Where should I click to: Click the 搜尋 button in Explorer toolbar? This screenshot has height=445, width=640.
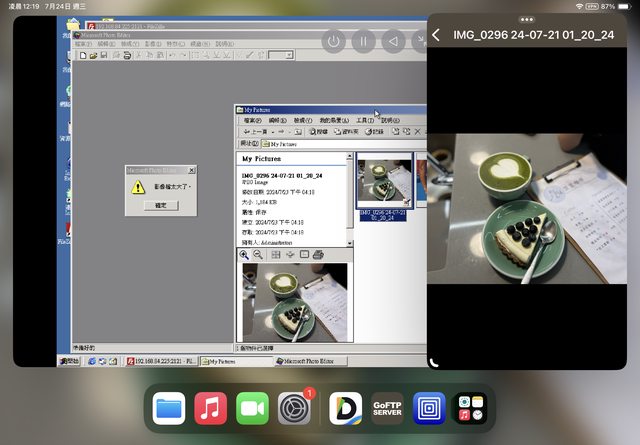click(x=317, y=131)
